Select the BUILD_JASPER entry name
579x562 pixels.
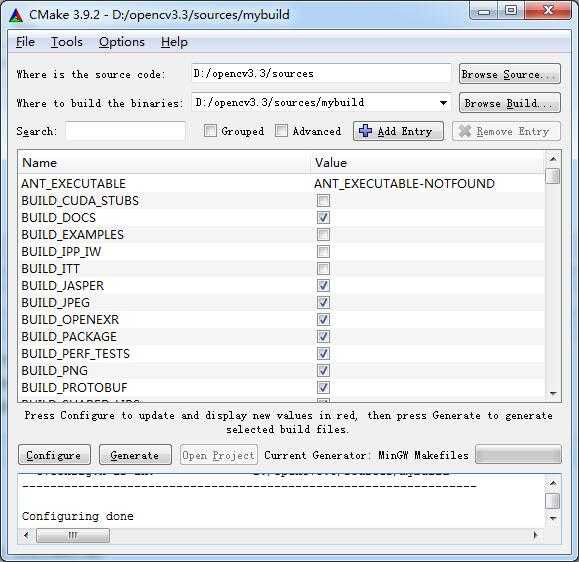coord(62,285)
